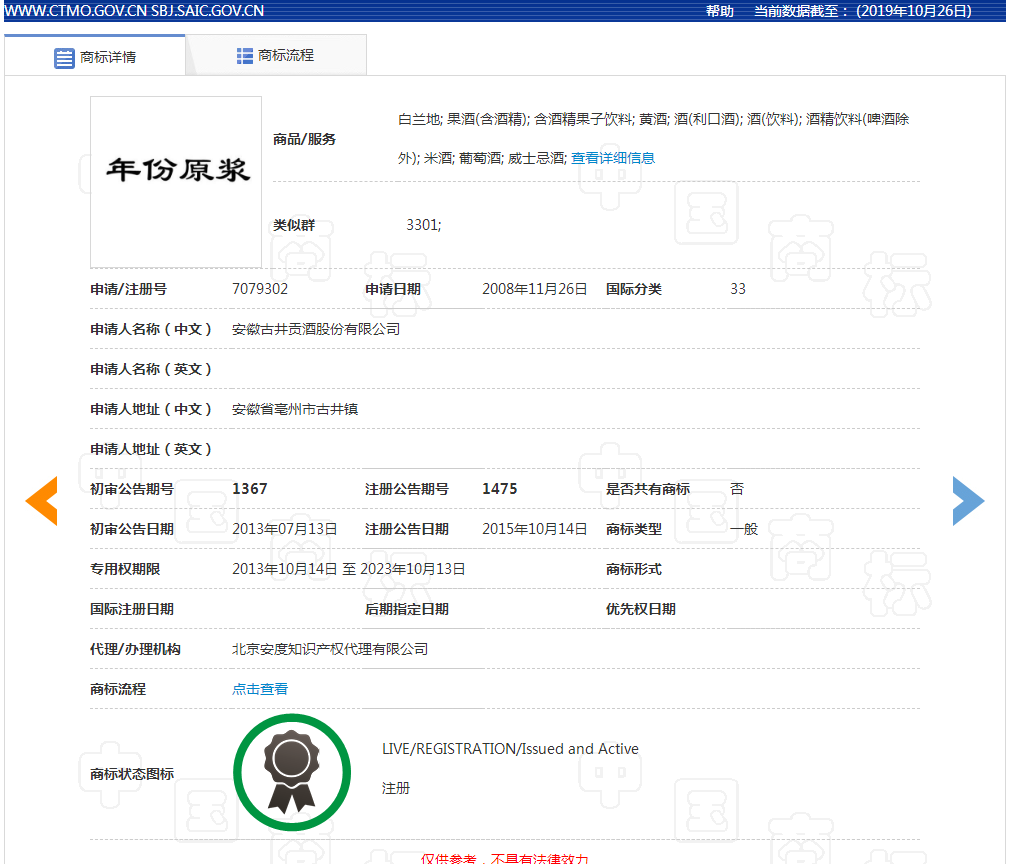The image size is (1009, 864).
Task: Click the 商标流程 tab grid icon
Action: [x=245, y=56]
